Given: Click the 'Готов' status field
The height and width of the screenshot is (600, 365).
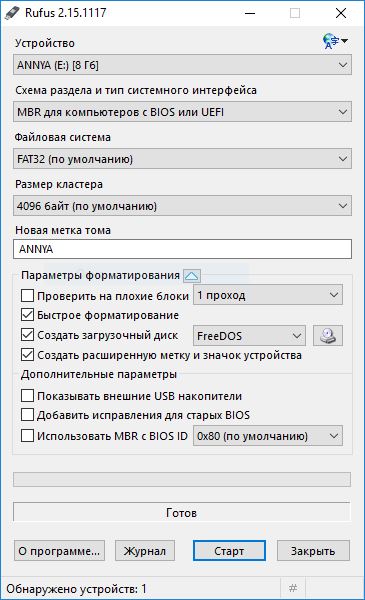Looking at the screenshot, I should [182, 512].
